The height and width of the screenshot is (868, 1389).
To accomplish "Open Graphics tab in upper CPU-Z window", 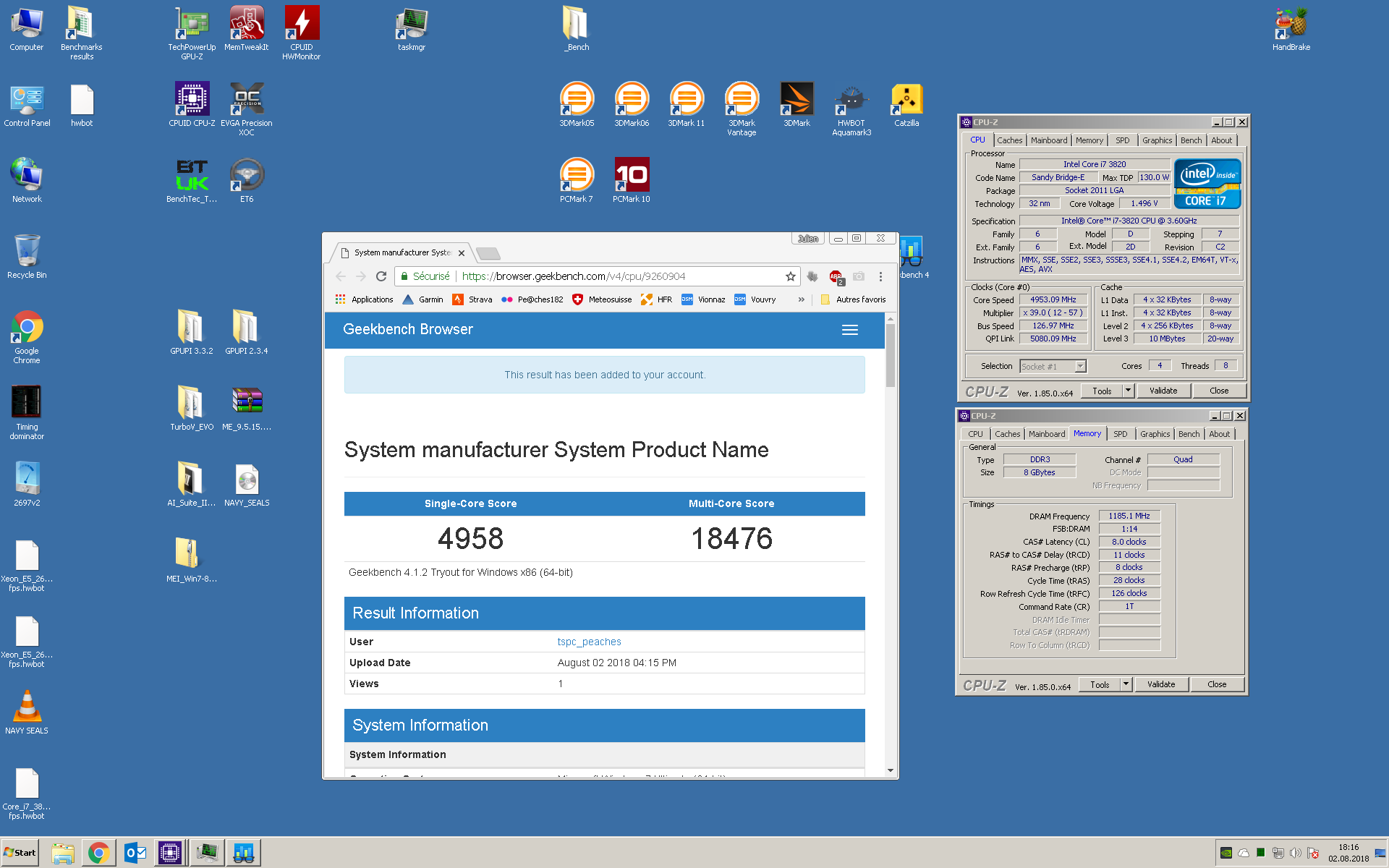I will coord(1157,140).
